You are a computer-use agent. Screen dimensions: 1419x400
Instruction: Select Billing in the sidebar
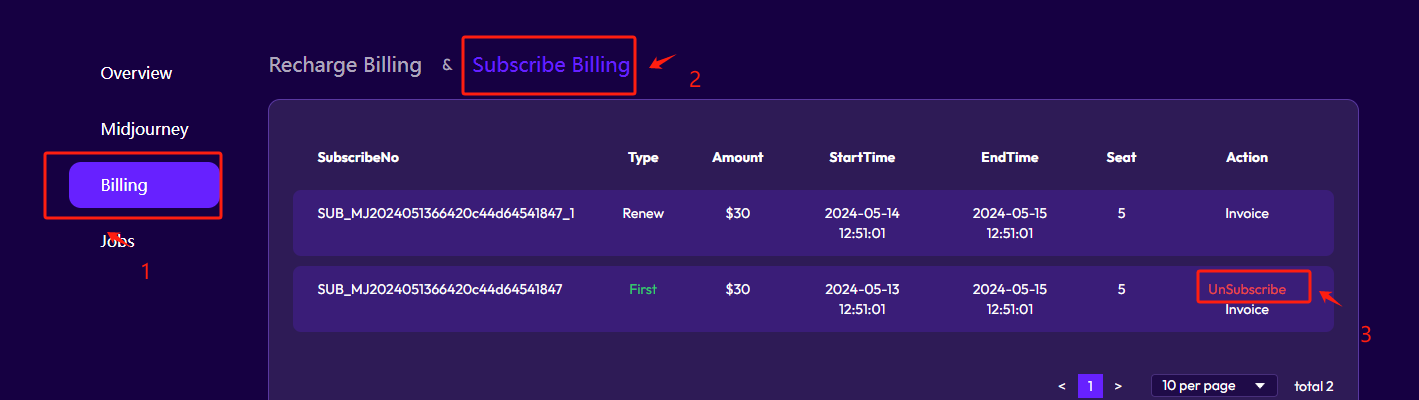(x=144, y=185)
